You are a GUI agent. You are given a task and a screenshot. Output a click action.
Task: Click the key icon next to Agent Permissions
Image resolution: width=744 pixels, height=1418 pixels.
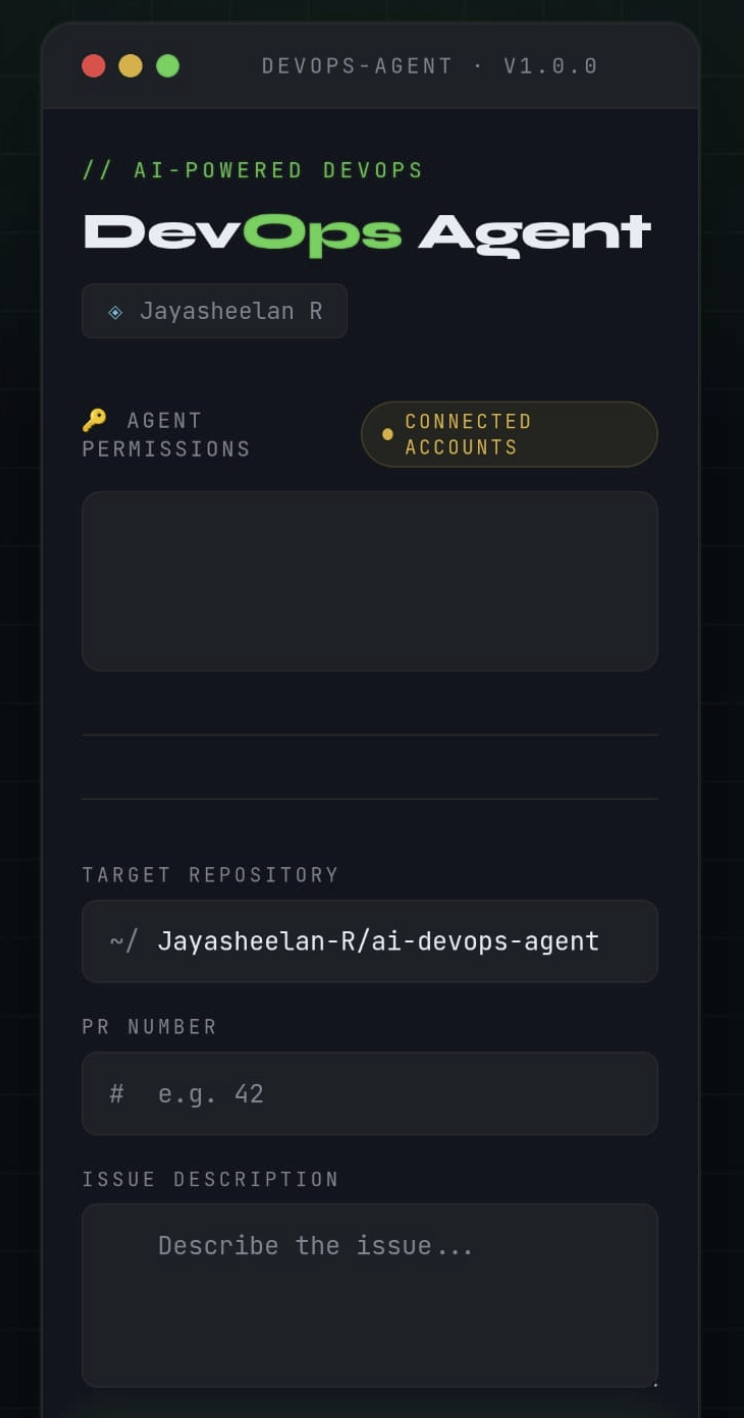click(x=94, y=420)
